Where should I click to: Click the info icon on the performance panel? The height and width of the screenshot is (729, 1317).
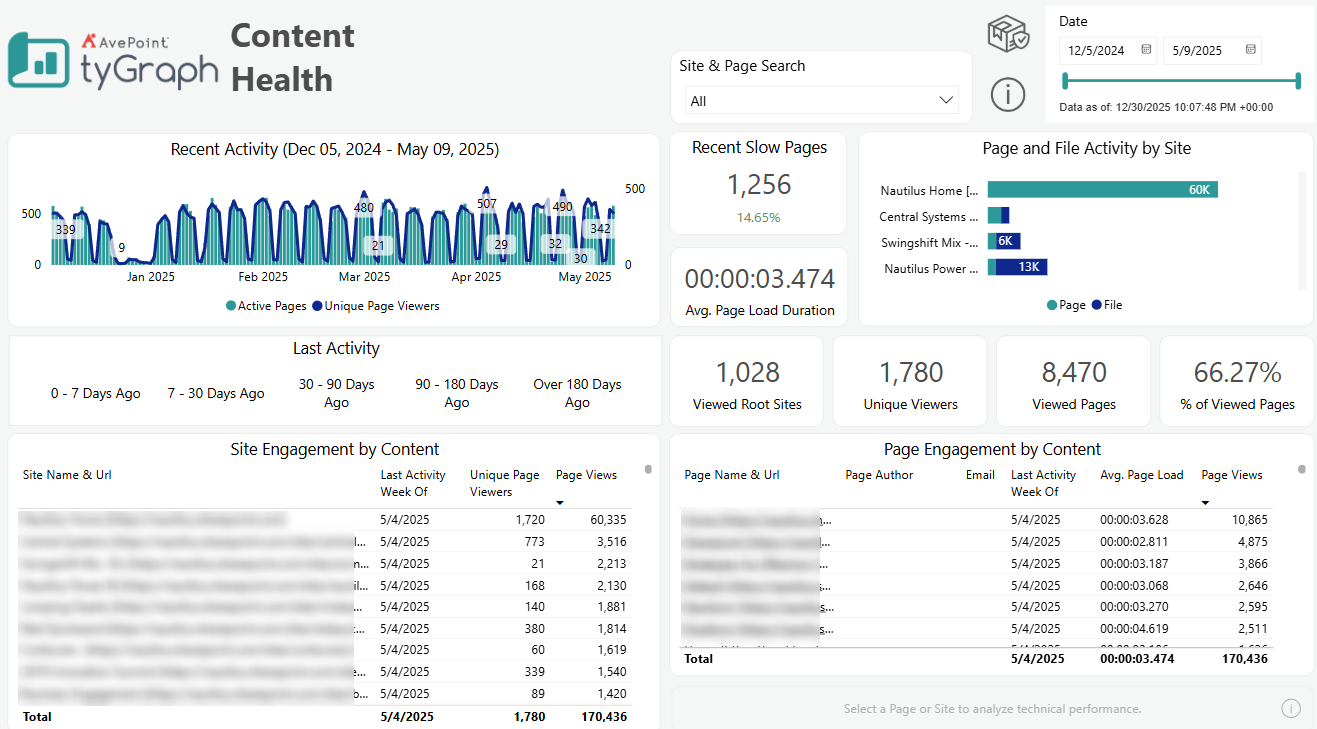pyautogui.click(x=1290, y=708)
